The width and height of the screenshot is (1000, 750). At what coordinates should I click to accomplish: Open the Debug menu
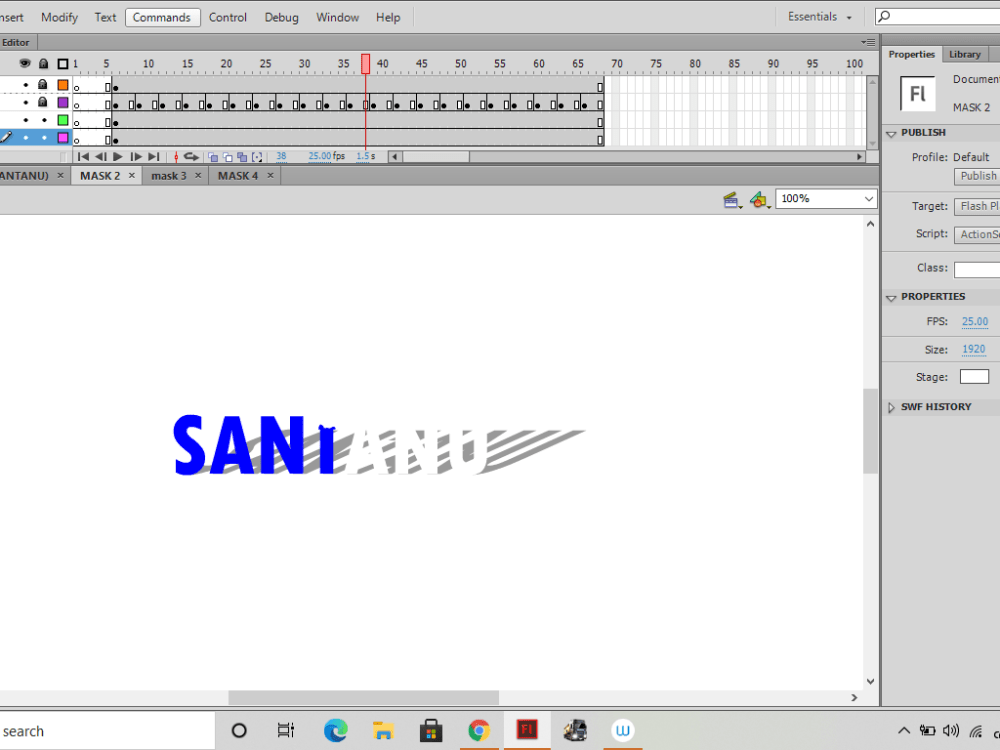[281, 17]
